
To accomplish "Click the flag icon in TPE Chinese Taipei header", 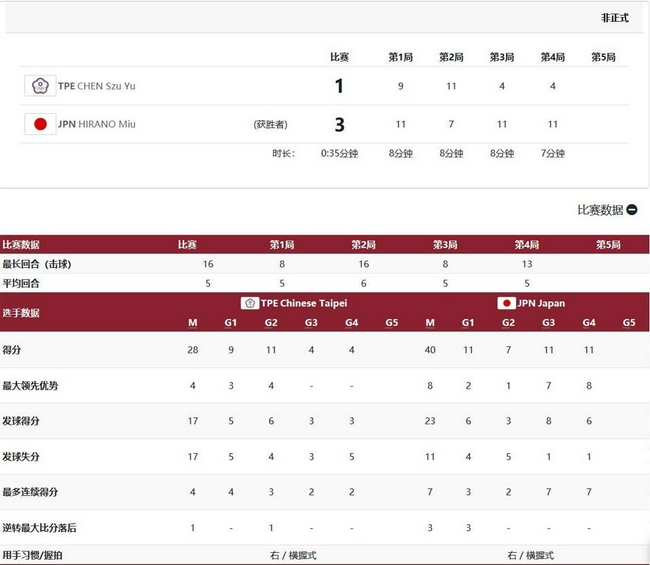I will click(250, 303).
